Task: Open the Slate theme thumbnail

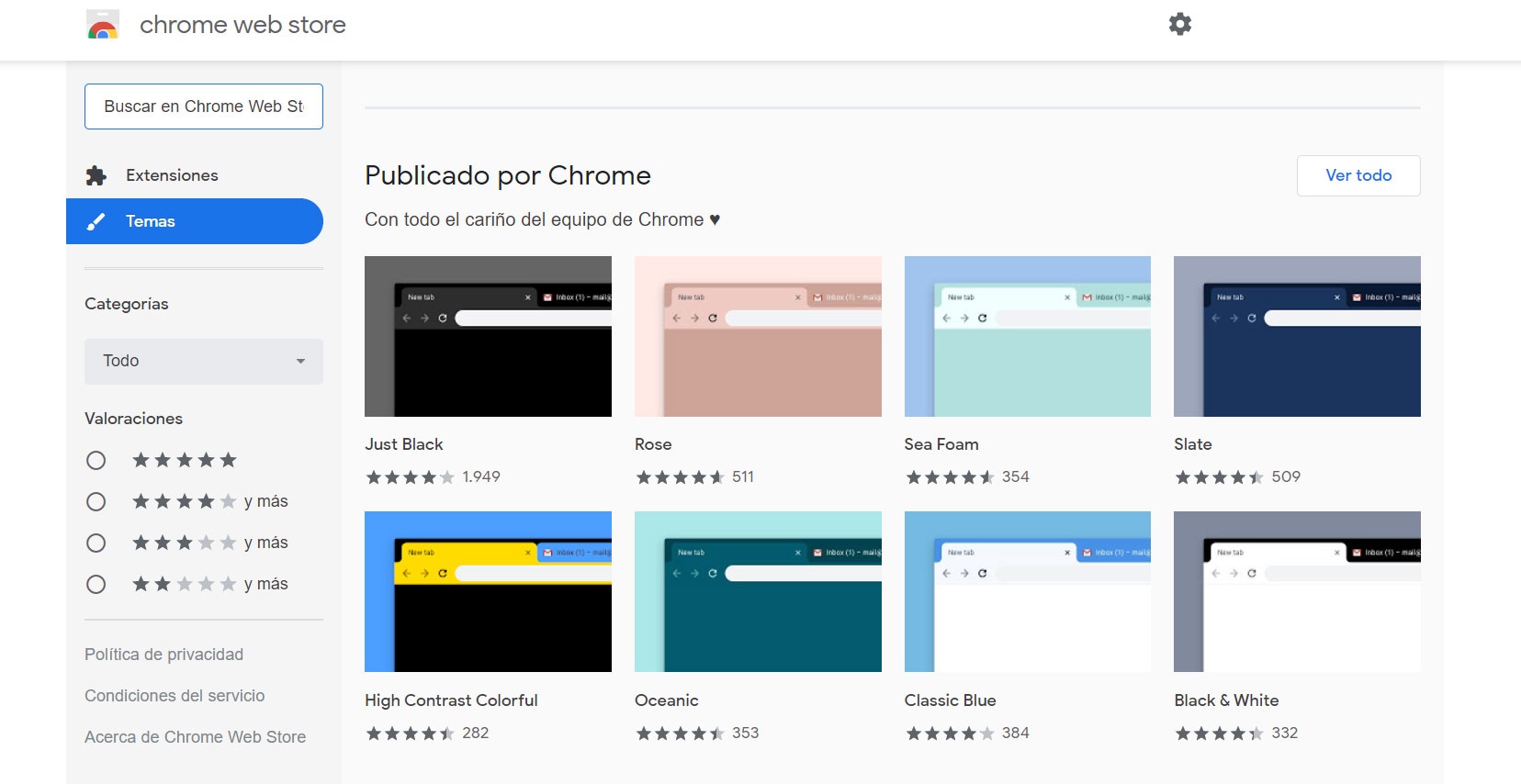Action: point(1297,336)
